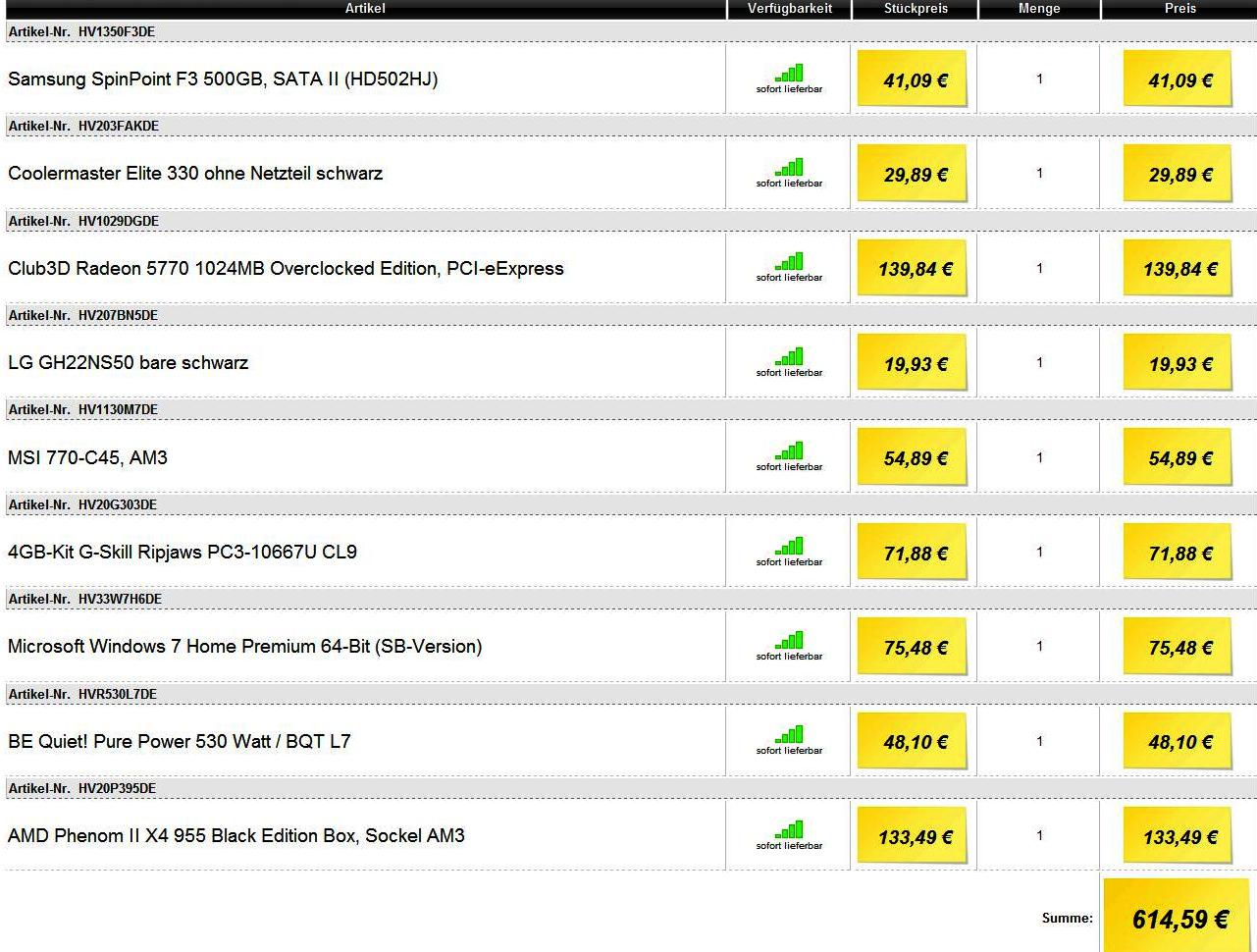The image size is (1257, 952).
Task: Click article number HV1130M7DE
Action: tap(118, 409)
